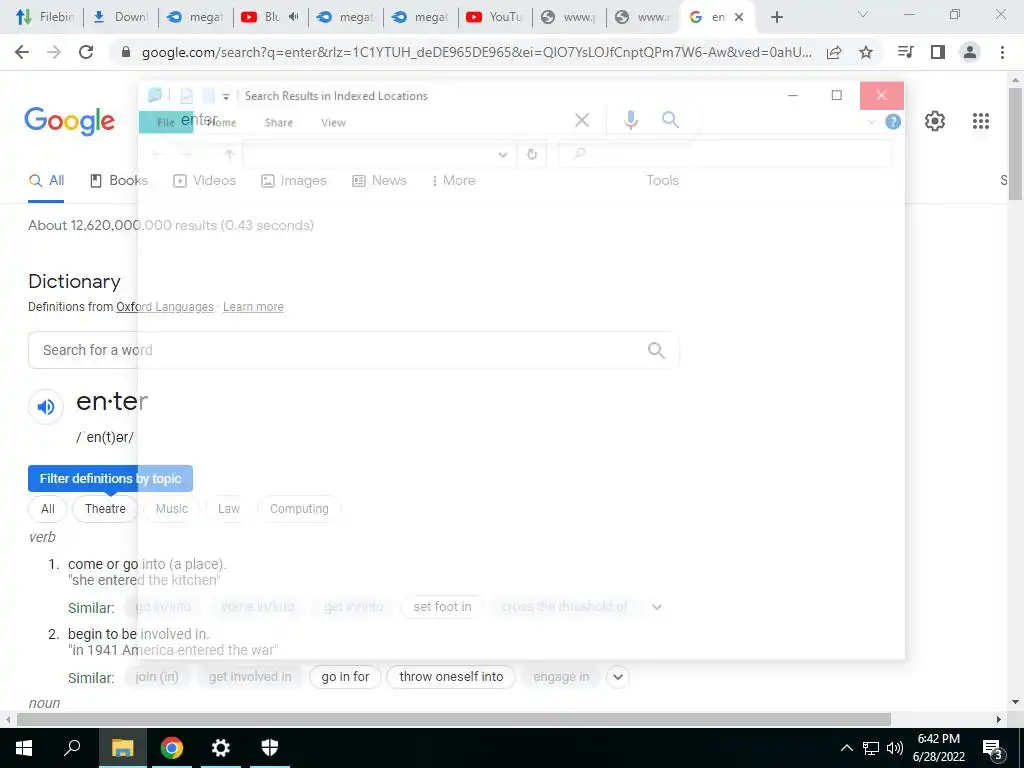Open File Explorer from taskbar

[x=122, y=748]
